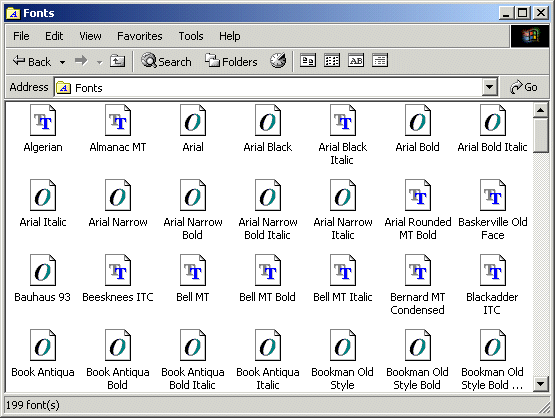Select Book Antiqua Bold Italic font icon
The width and height of the screenshot is (555, 418).
pyautogui.click(x=193, y=345)
